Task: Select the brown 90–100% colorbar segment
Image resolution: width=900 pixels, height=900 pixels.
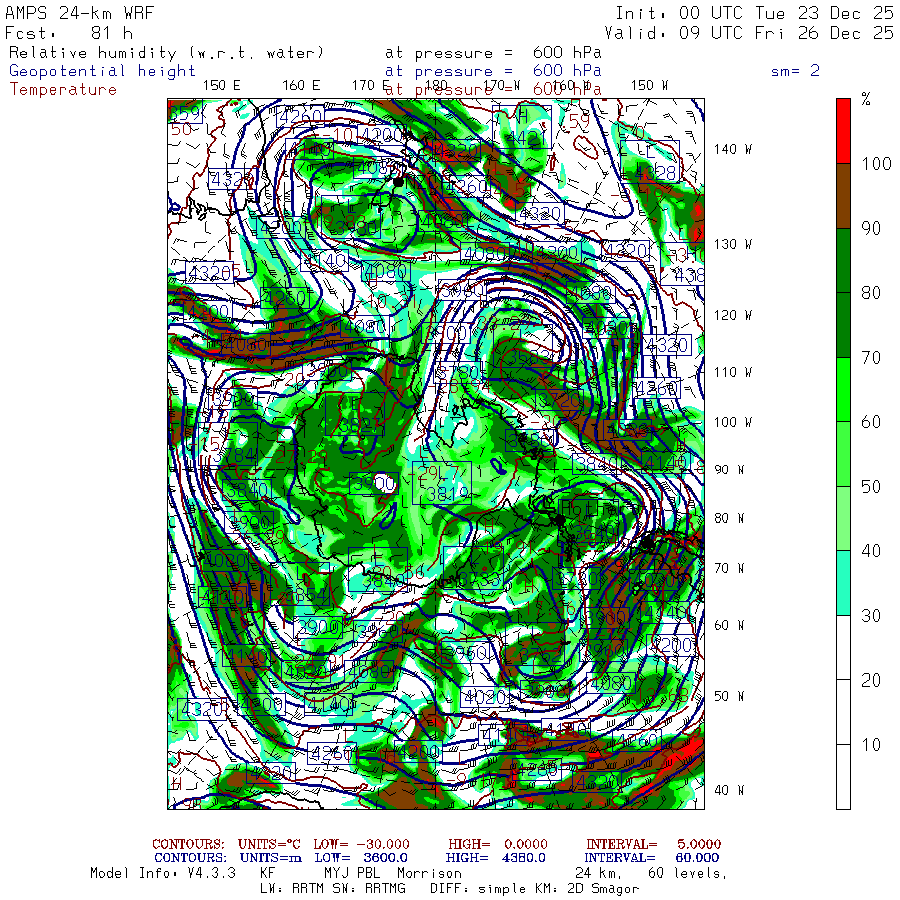Action: click(x=843, y=196)
